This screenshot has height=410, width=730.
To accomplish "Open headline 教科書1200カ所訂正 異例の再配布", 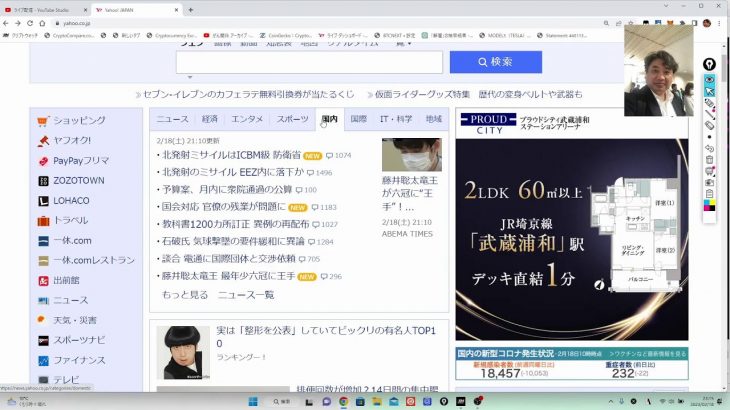I will (x=235, y=224).
